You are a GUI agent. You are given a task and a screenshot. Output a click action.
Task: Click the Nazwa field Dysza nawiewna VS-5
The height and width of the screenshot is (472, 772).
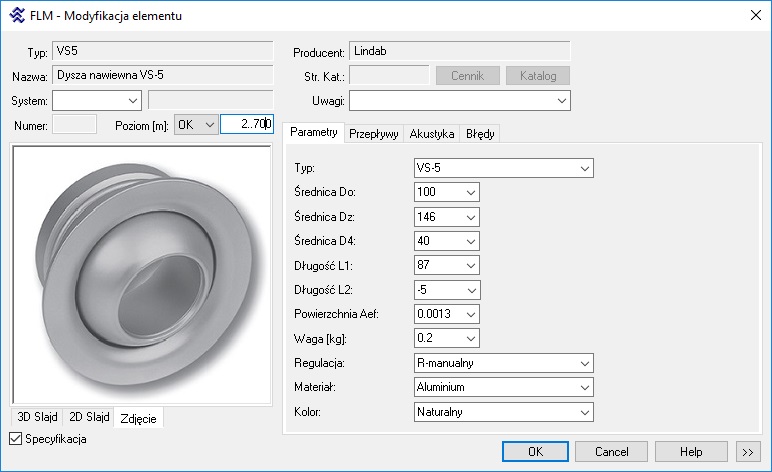(x=162, y=75)
